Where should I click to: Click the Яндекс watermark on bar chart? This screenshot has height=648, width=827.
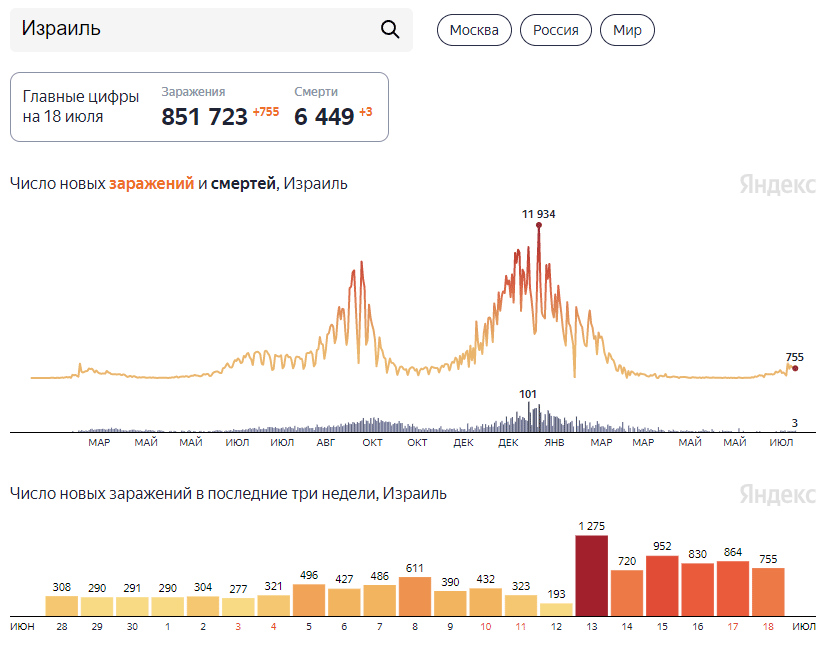click(777, 494)
